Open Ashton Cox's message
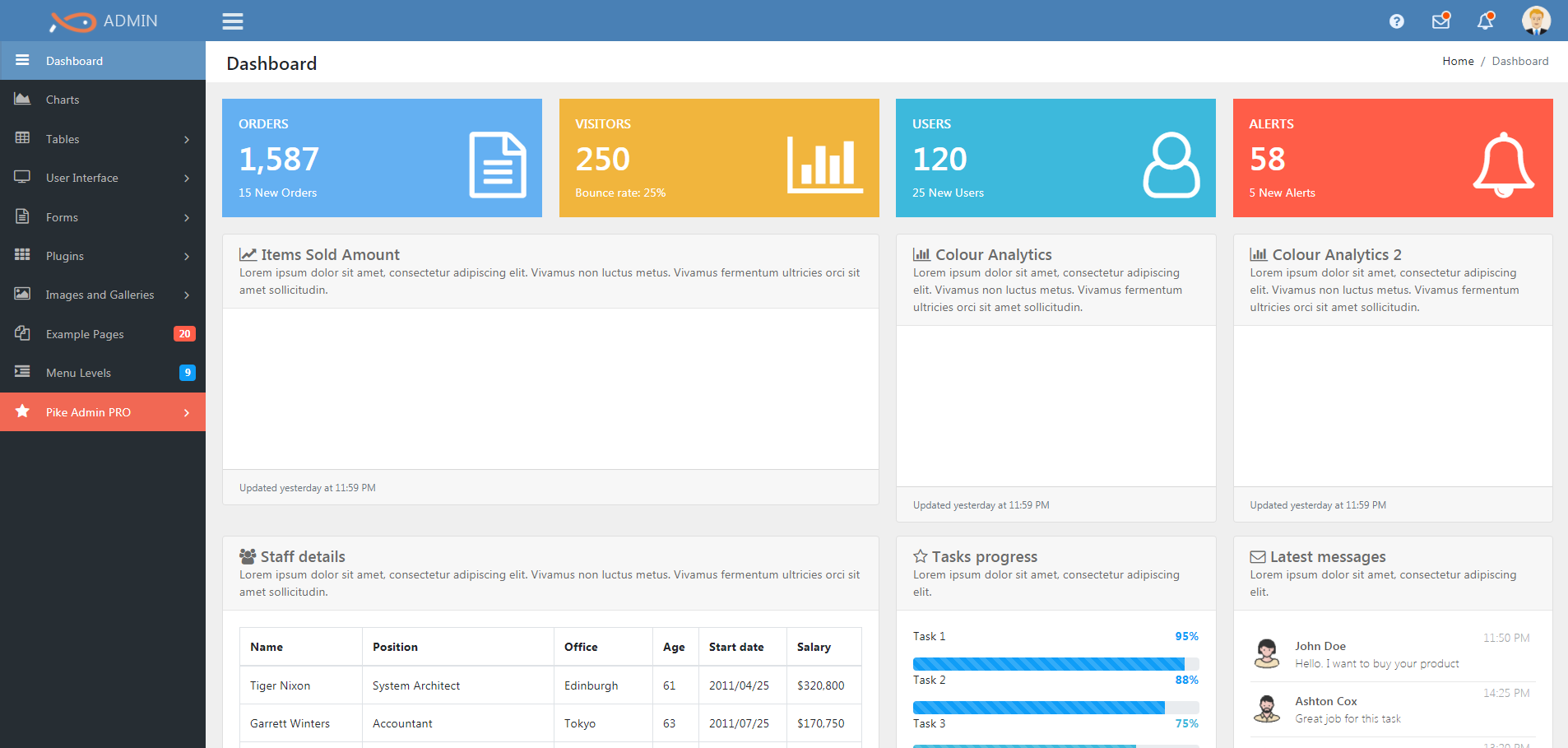Viewport: 1568px width, 748px height. tap(1393, 709)
